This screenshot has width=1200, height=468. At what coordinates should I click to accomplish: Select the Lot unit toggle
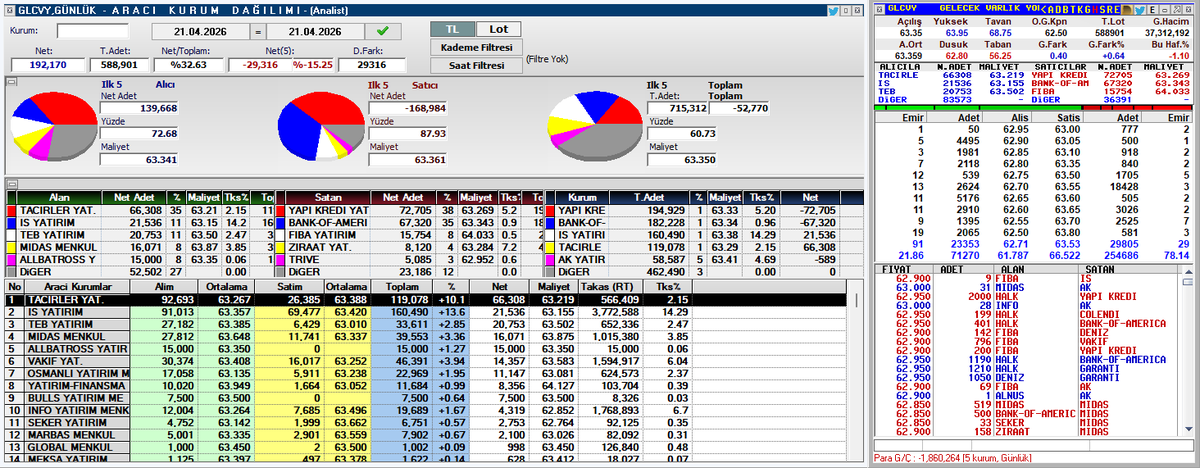(x=498, y=29)
